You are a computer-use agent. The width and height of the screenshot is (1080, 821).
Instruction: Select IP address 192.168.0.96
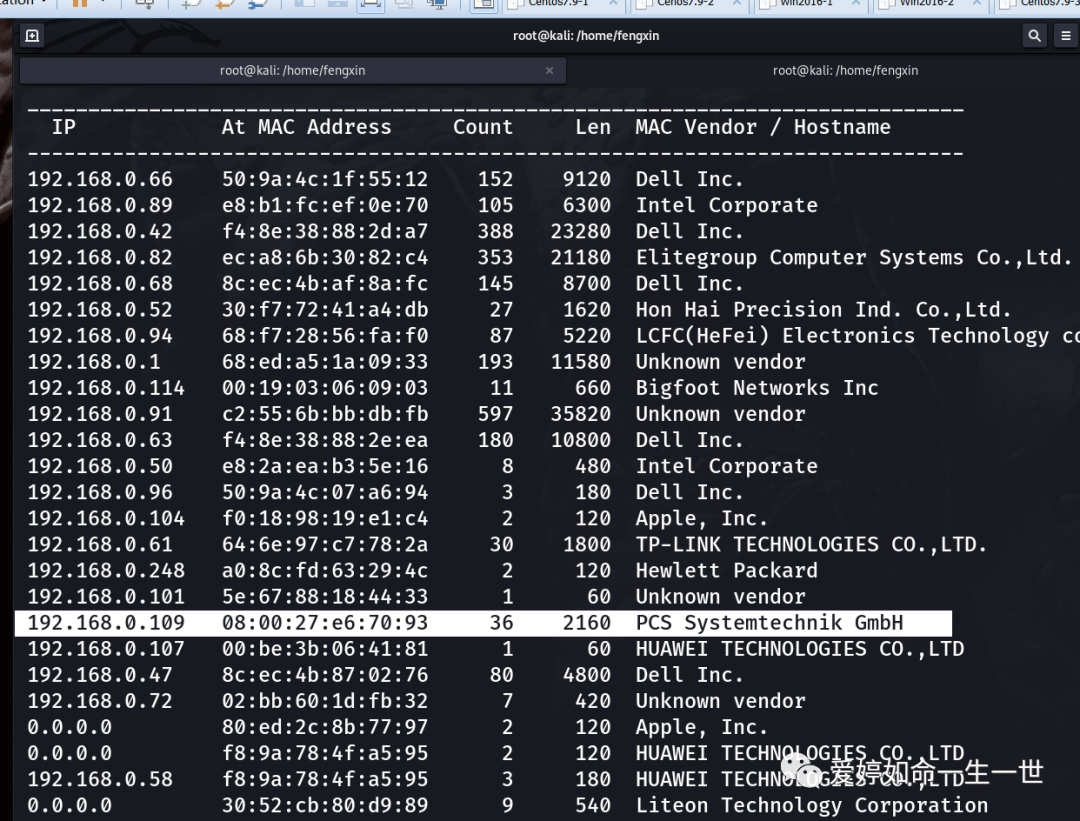point(100,493)
